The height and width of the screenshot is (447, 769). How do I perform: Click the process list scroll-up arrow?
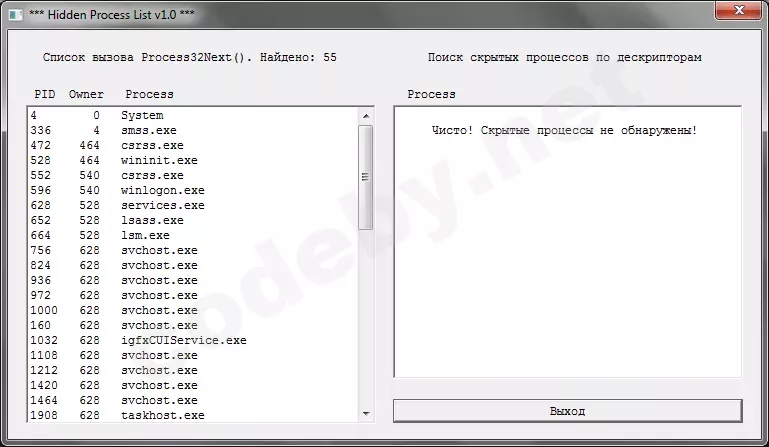click(366, 116)
